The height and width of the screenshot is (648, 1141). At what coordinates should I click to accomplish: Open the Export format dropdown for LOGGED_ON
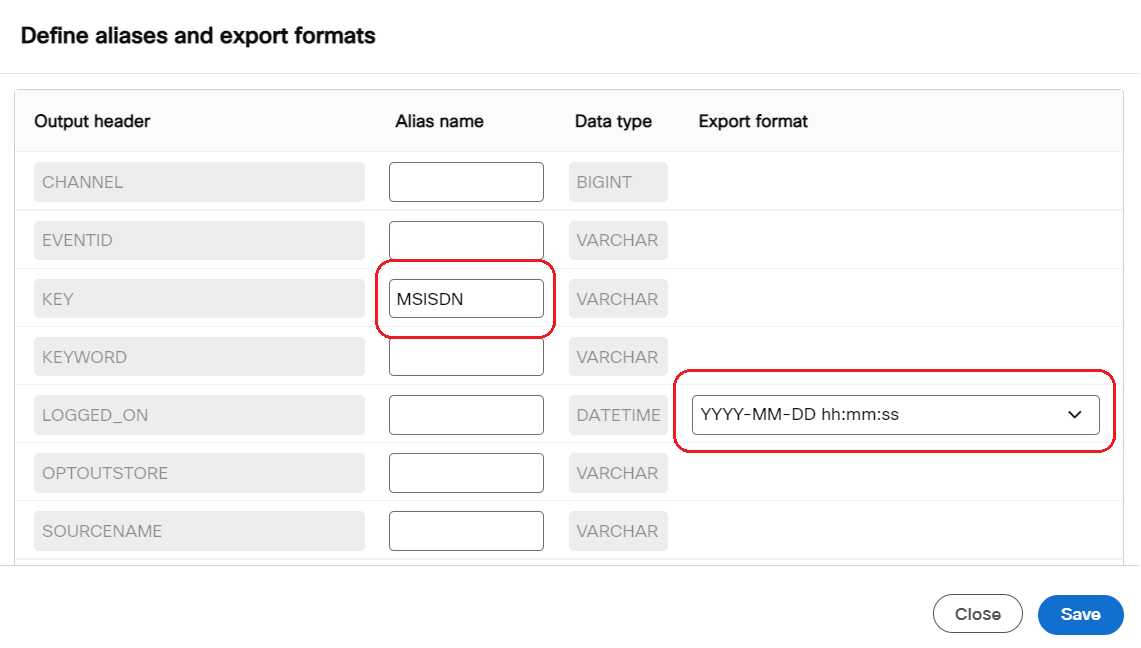point(895,414)
